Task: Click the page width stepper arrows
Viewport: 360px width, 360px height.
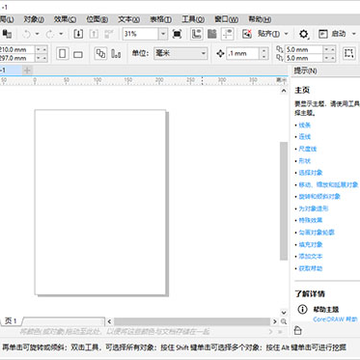Action: click(42, 49)
